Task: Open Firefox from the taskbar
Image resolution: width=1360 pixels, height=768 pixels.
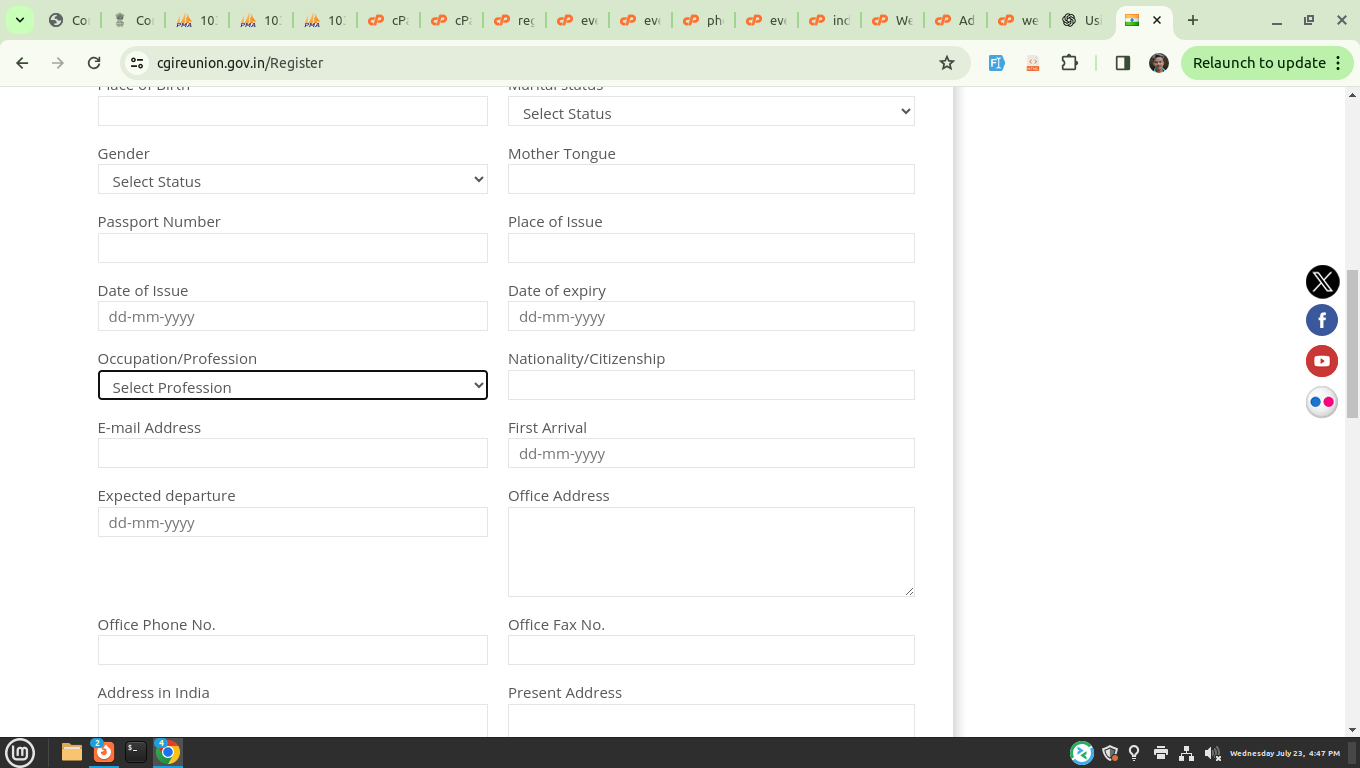Action: point(104,752)
